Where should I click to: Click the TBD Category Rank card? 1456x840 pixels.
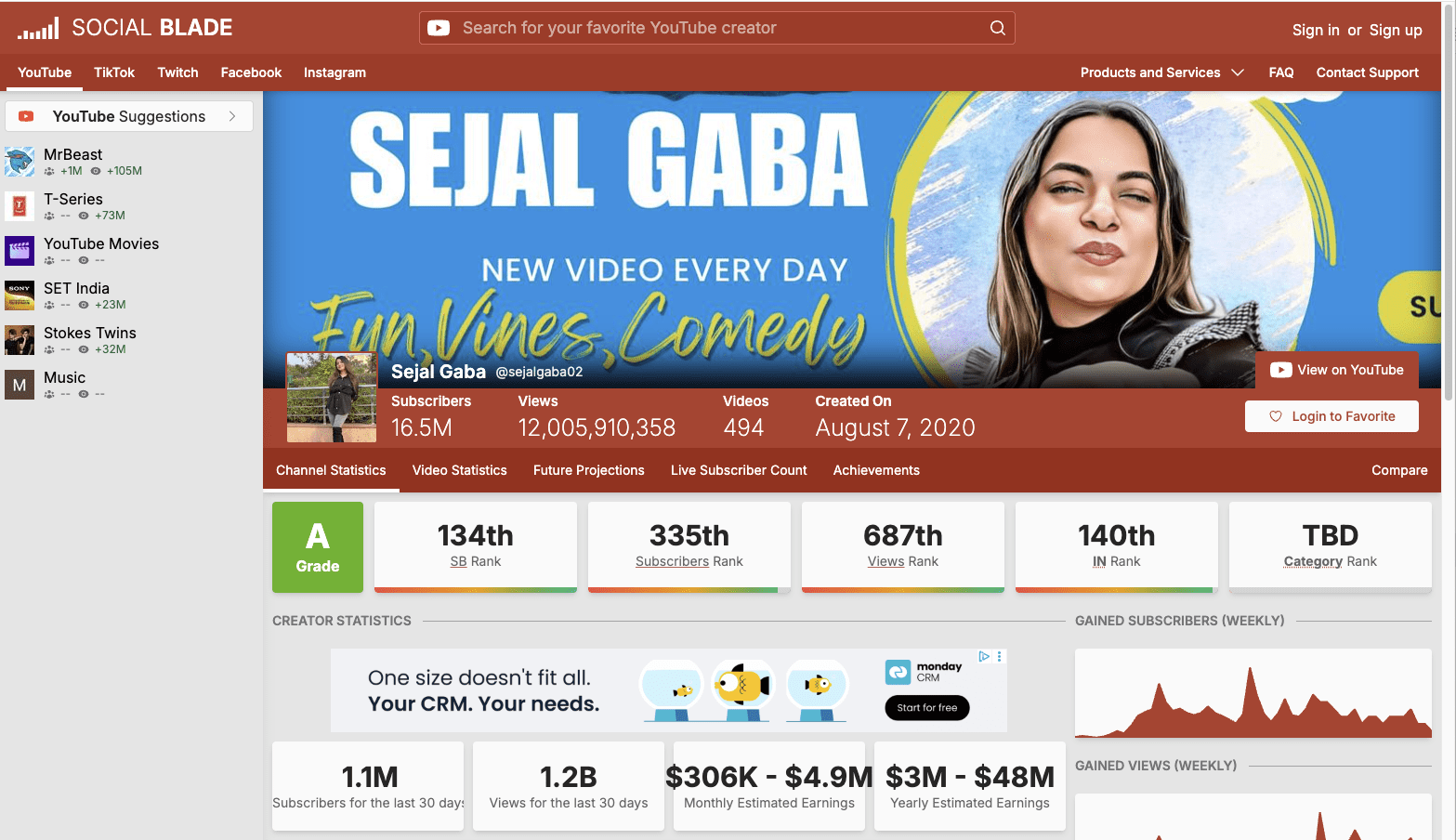pos(1331,546)
